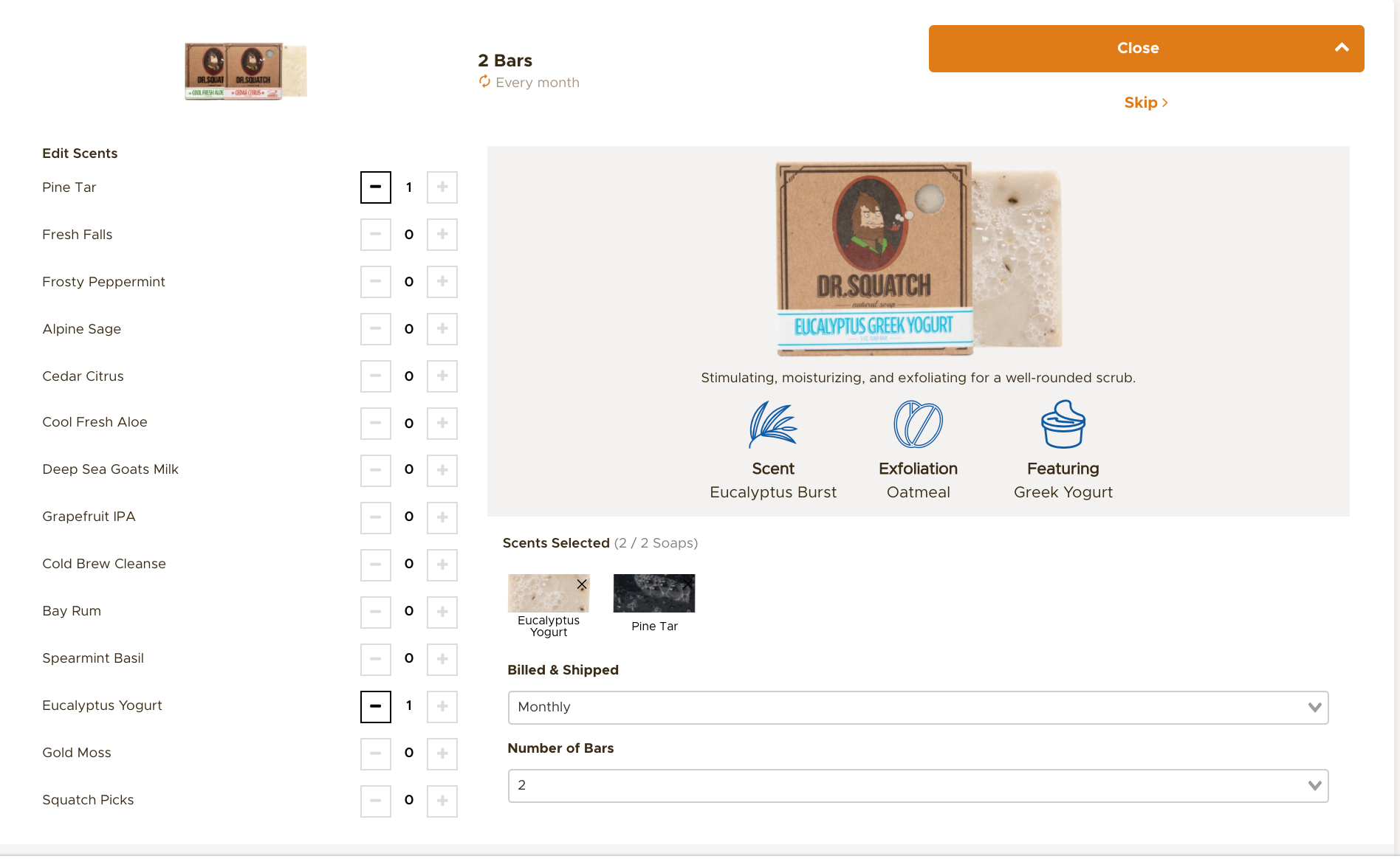Screen dimensions: 1400x859
Task: Remove Eucalyptus Yogurt via its X icon
Action: [582, 584]
